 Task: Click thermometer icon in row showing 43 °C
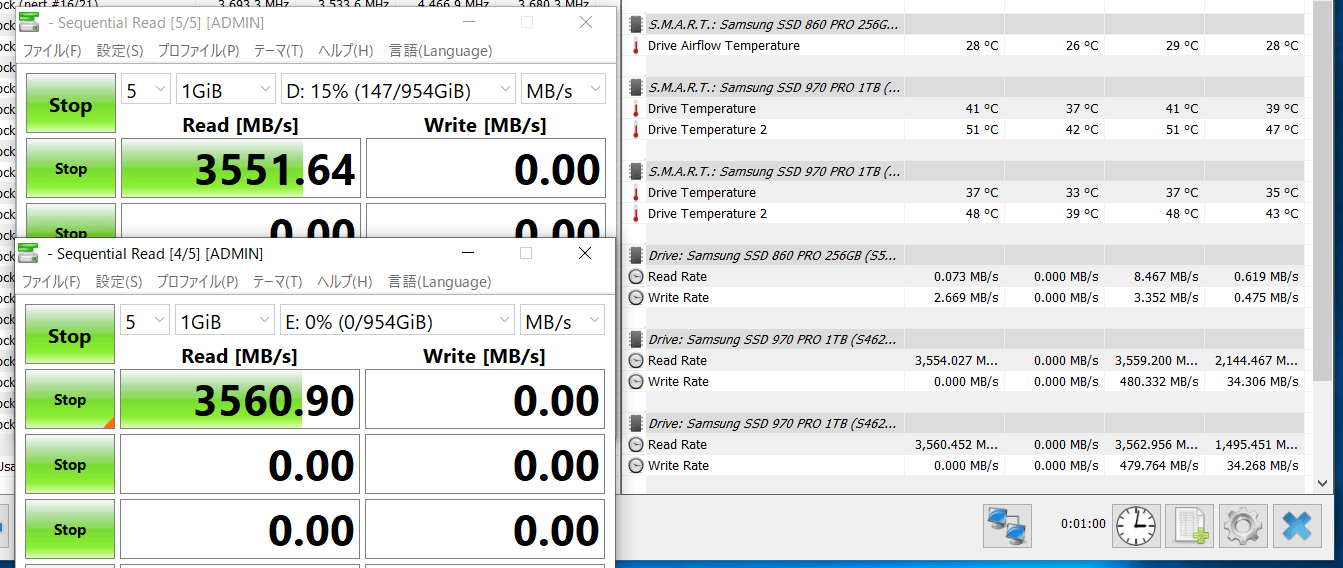[636, 214]
